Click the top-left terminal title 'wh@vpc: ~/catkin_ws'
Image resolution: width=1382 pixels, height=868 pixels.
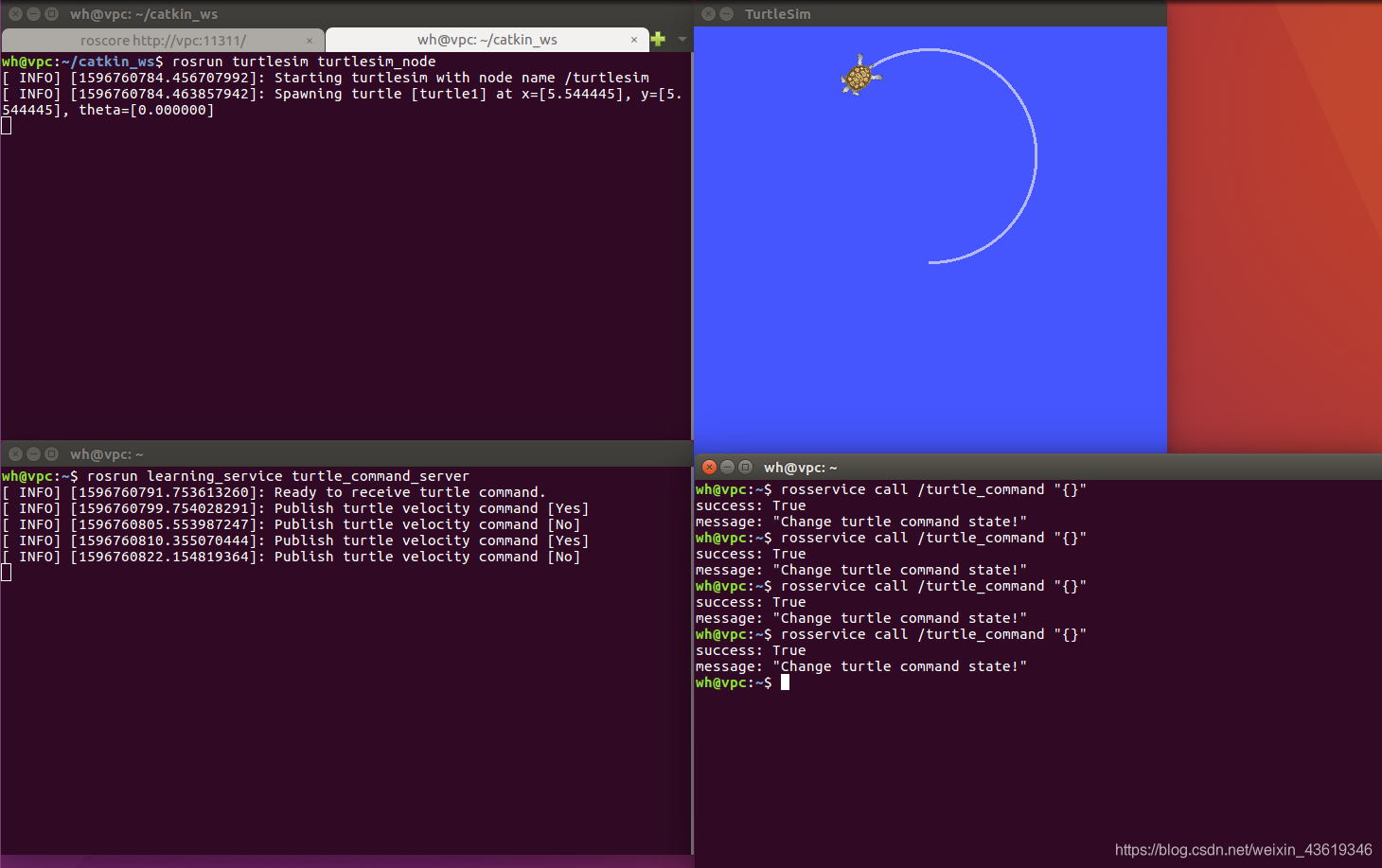pyautogui.click(x=144, y=14)
